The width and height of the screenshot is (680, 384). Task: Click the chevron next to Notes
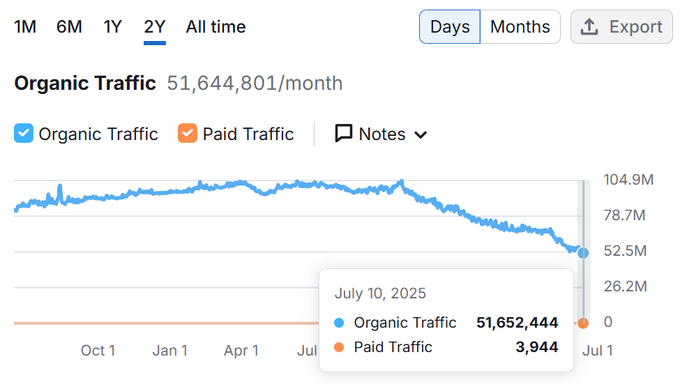(420, 135)
